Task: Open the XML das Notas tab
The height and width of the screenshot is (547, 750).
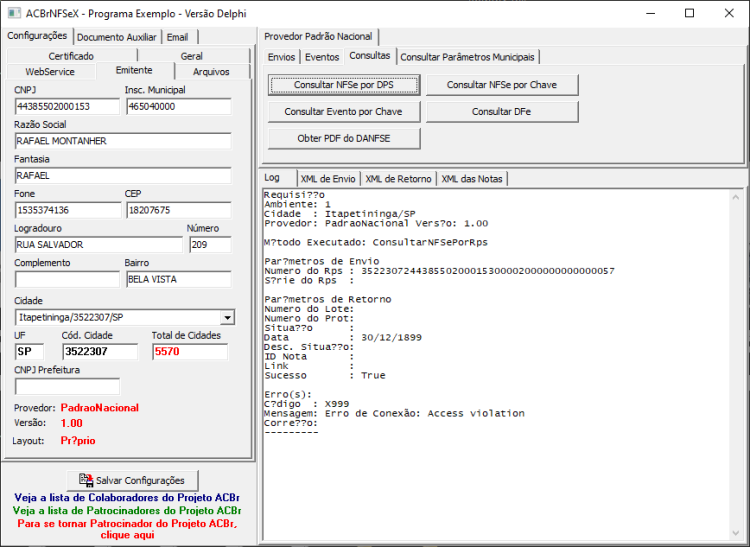Action: pos(472,179)
